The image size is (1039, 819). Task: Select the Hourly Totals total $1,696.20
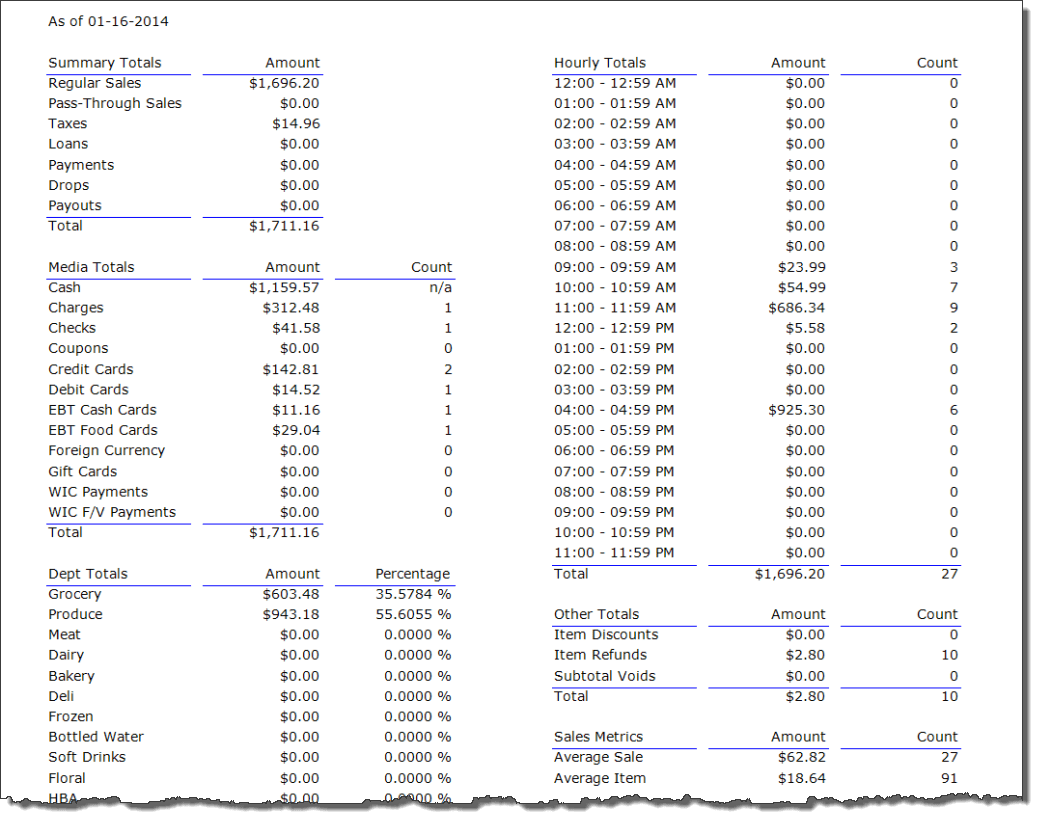(x=790, y=574)
